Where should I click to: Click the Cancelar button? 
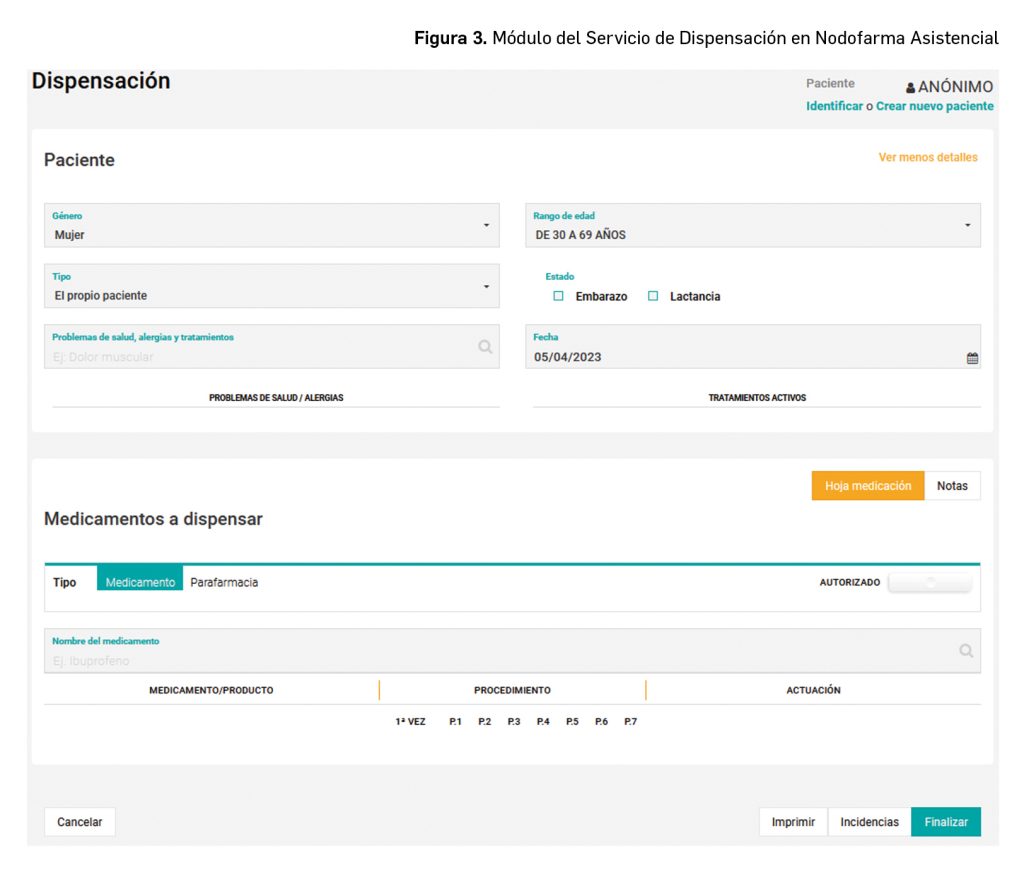(80, 822)
